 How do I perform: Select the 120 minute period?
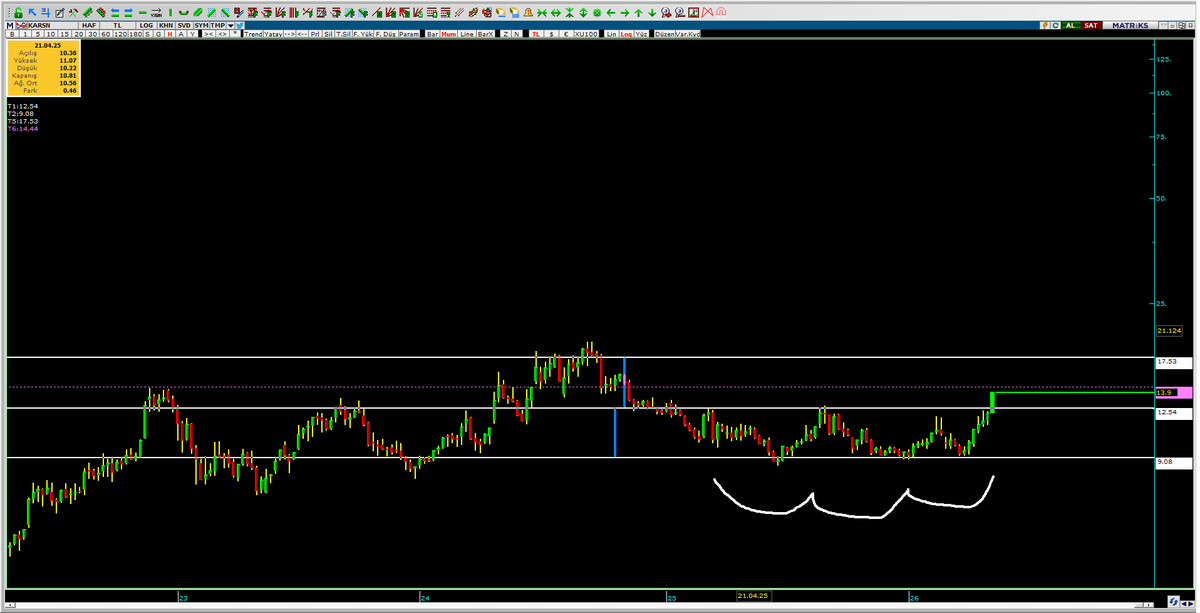120,34
